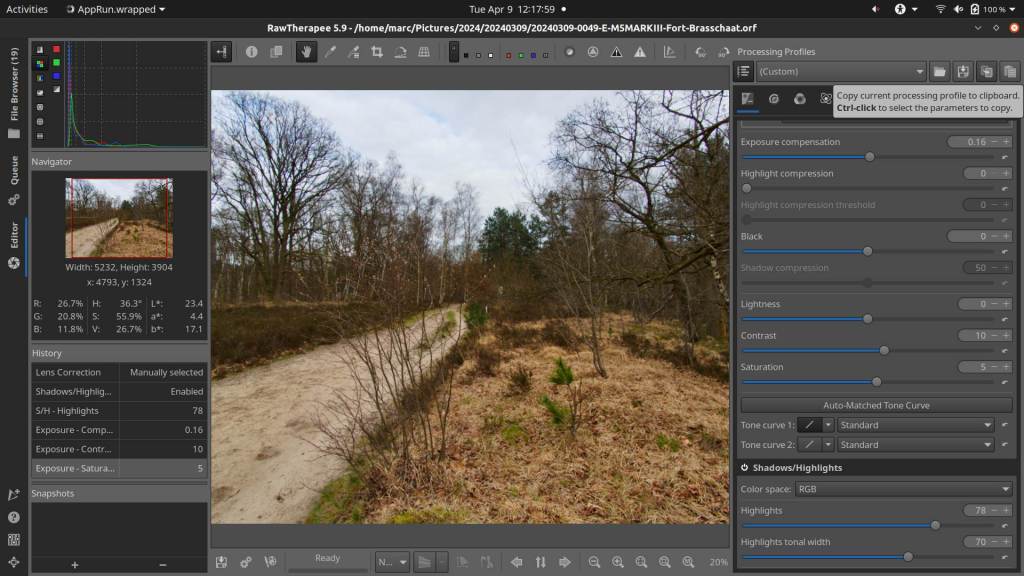Save current processing profile
Screen dimensions: 1024x576
tap(963, 71)
